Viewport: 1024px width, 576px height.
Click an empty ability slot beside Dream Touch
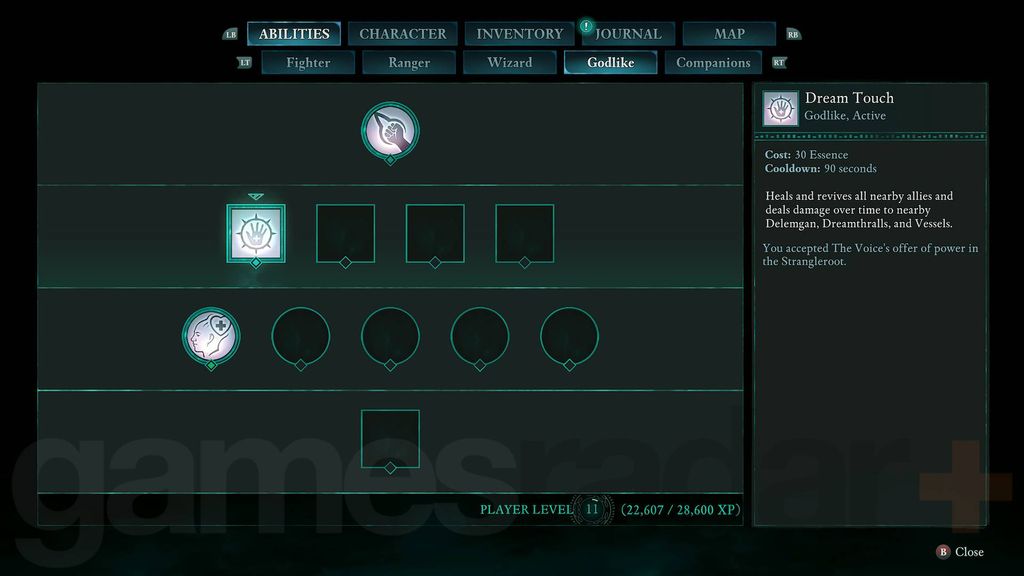[x=345, y=233]
